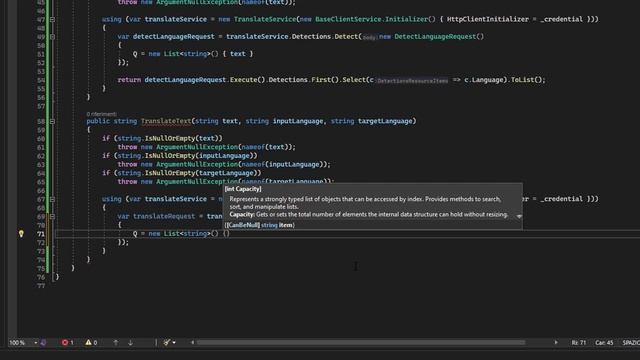The height and width of the screenshot is (360, 640).
Task: Click '[int Capacity]' in the tooltip
Action: coord(243,189)
